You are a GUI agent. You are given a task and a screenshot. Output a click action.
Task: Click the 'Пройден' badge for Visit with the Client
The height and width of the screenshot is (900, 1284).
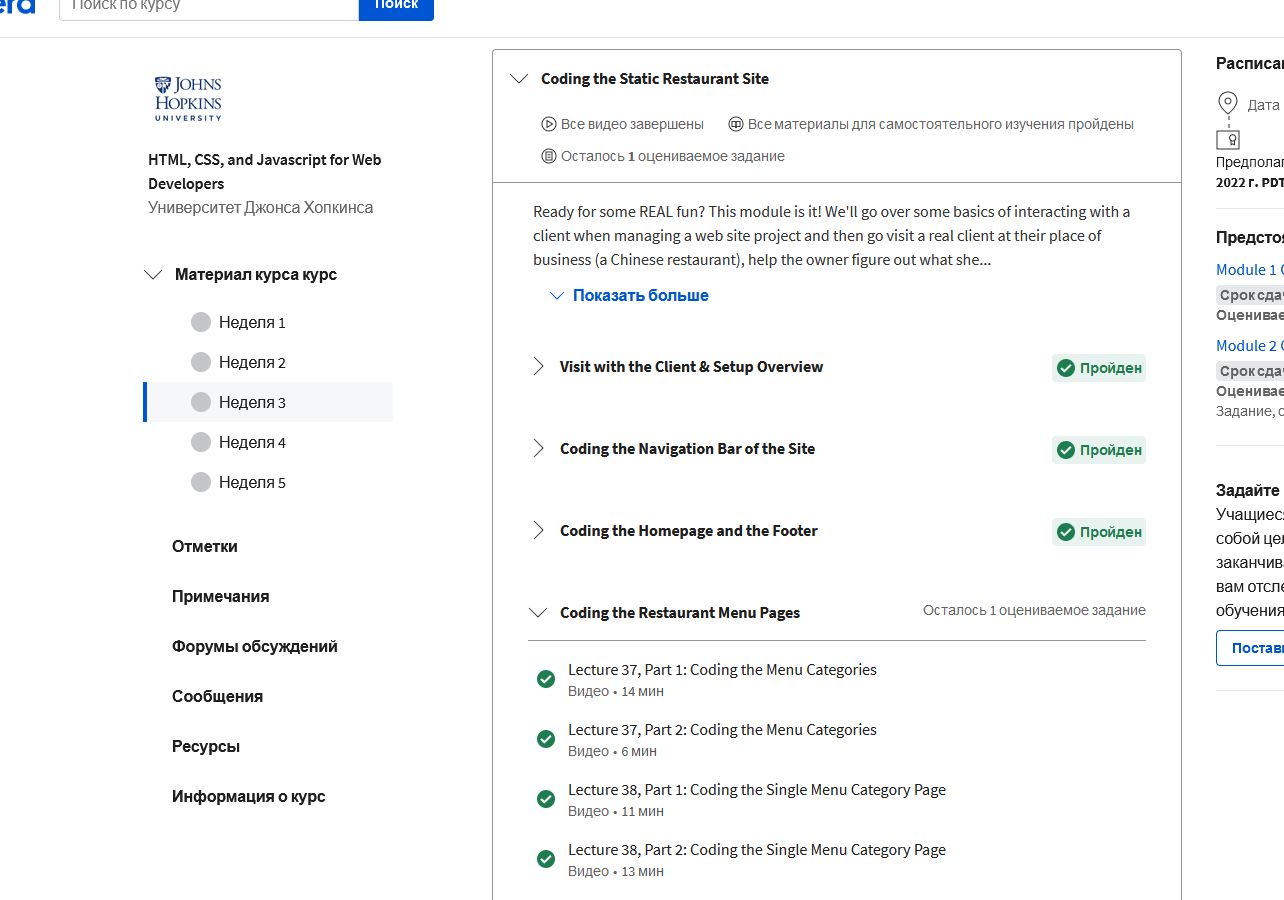[x=1099, y=368]
